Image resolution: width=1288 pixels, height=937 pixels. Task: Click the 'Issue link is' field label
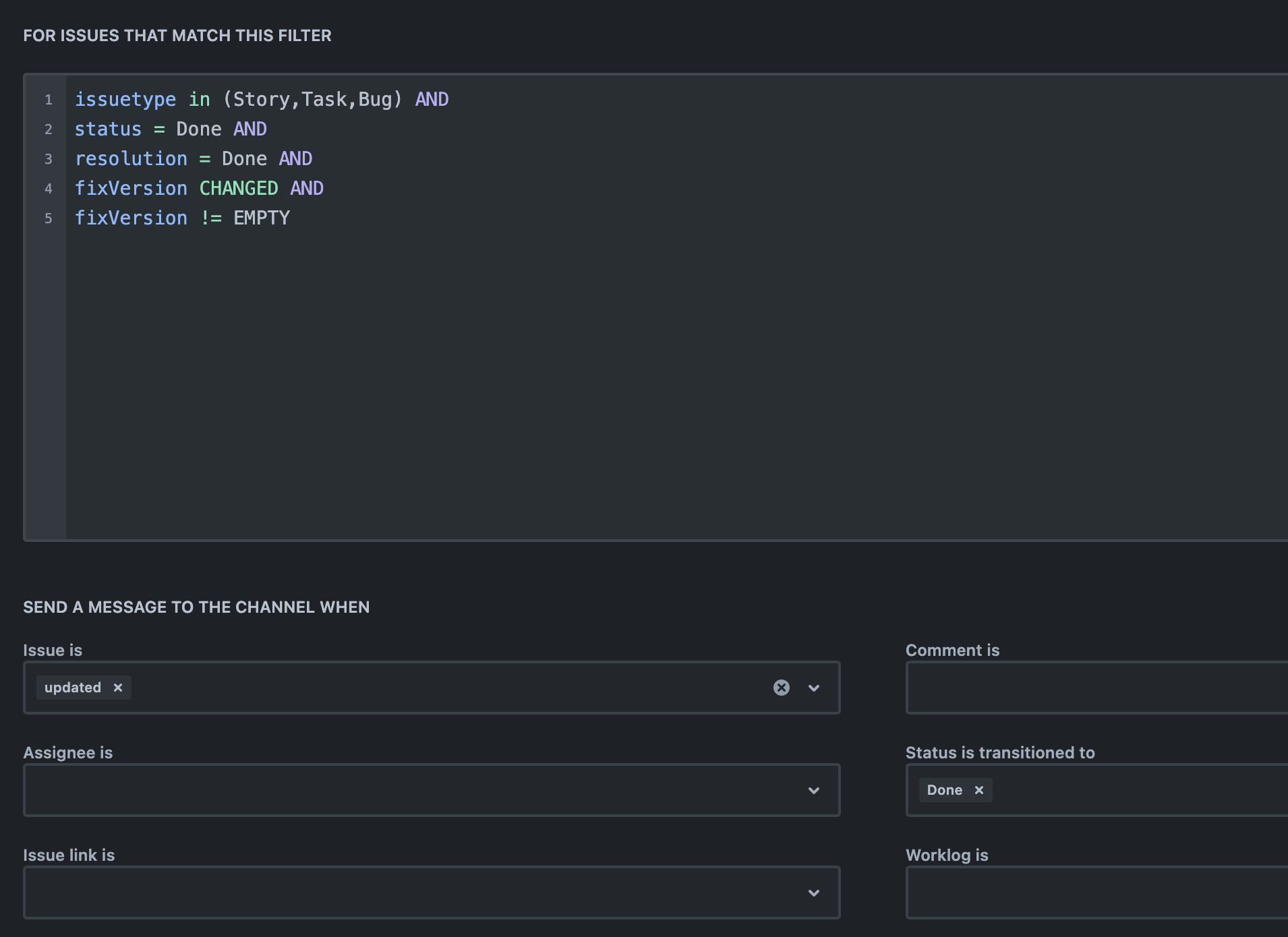pyautogui.click(x=69, y=855)
